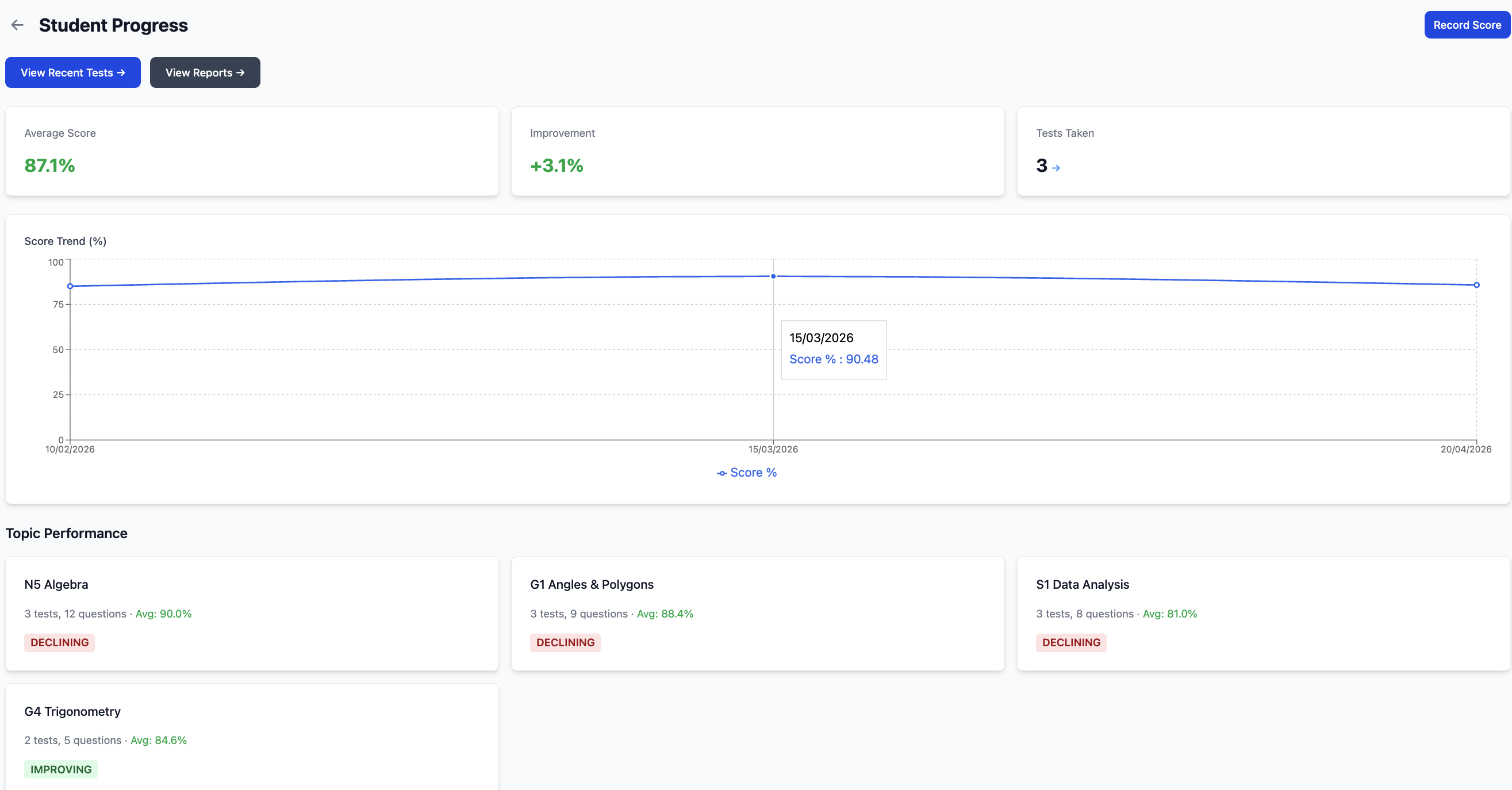Click the Score % legend marker icon
Image resolution: width=1512 pixels, height=790 pixels.
722,473
